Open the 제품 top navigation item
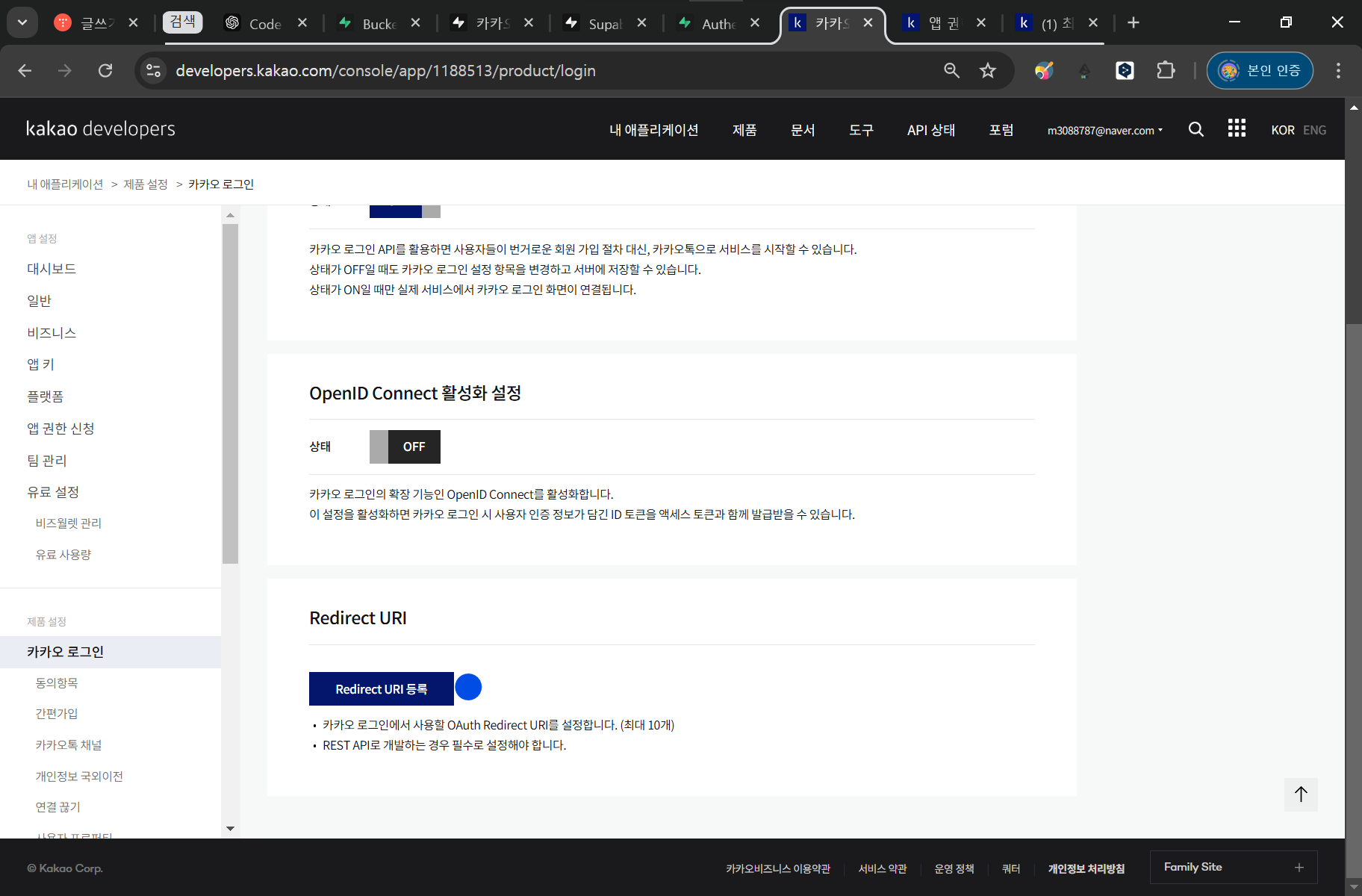Screen dimensions: 1362x896 point(744,130)
